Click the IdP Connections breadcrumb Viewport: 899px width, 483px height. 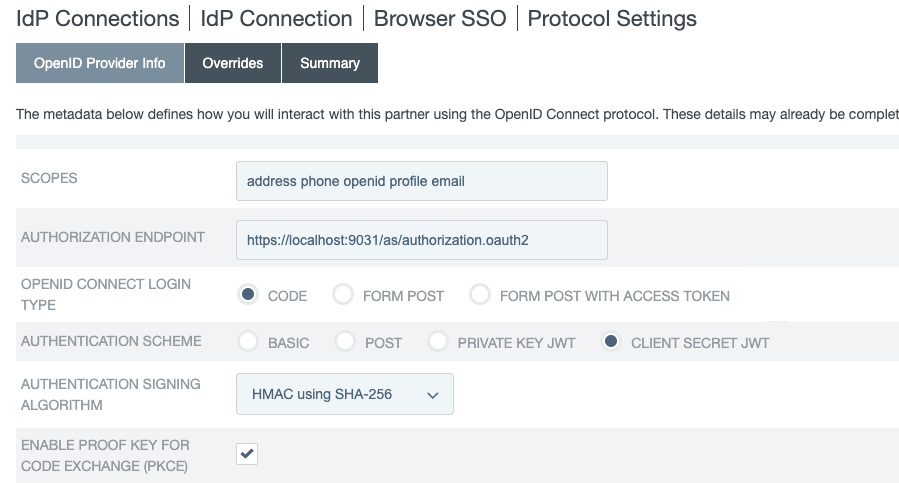coord(97,18)
